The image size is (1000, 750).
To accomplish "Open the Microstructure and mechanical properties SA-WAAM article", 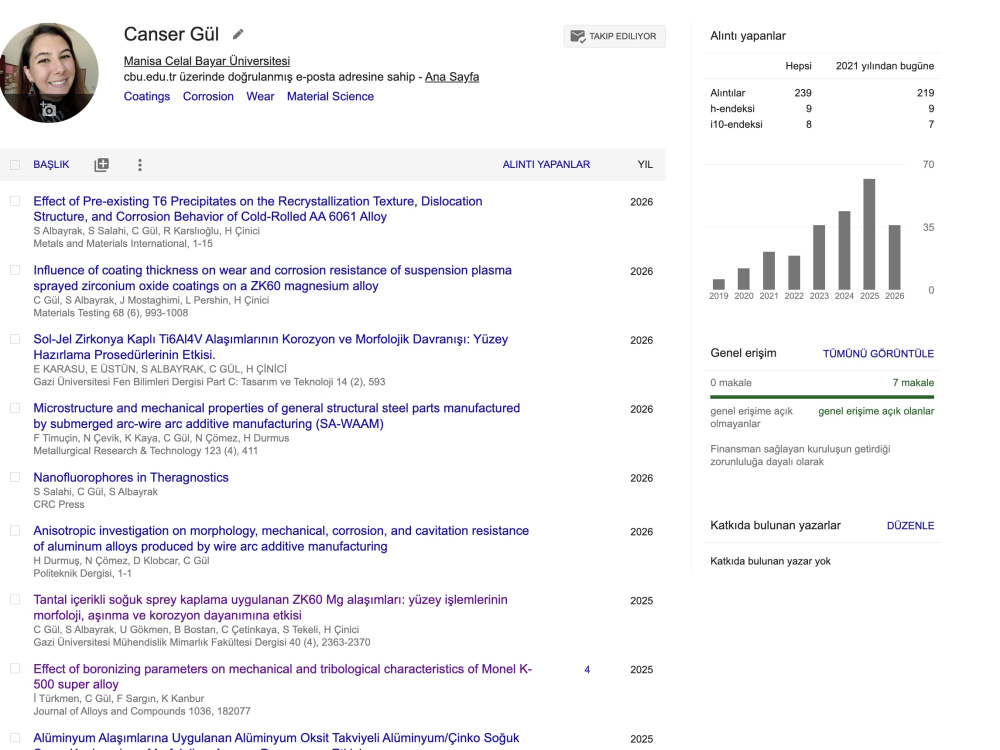I will coord(276,416).
